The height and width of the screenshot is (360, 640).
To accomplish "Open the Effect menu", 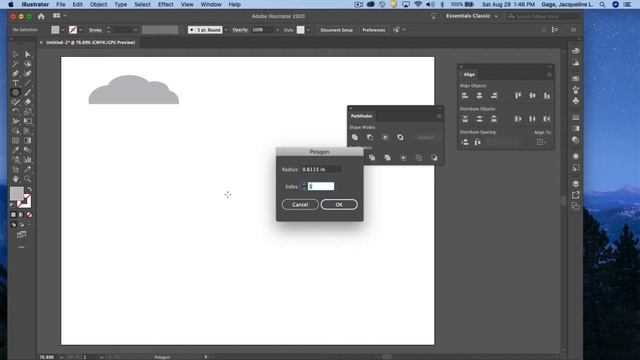I will [x=165, y=4].
